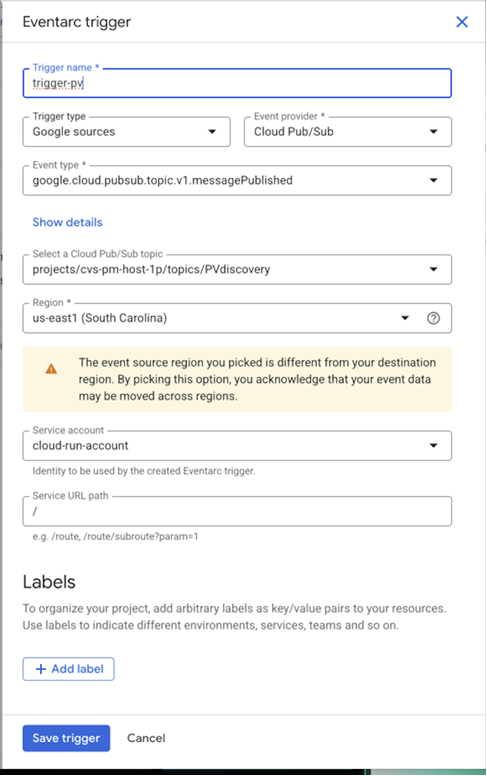Open the Event type dropdown arrow
The height and width of the screenshot is (776, 487).
(433, 180)
